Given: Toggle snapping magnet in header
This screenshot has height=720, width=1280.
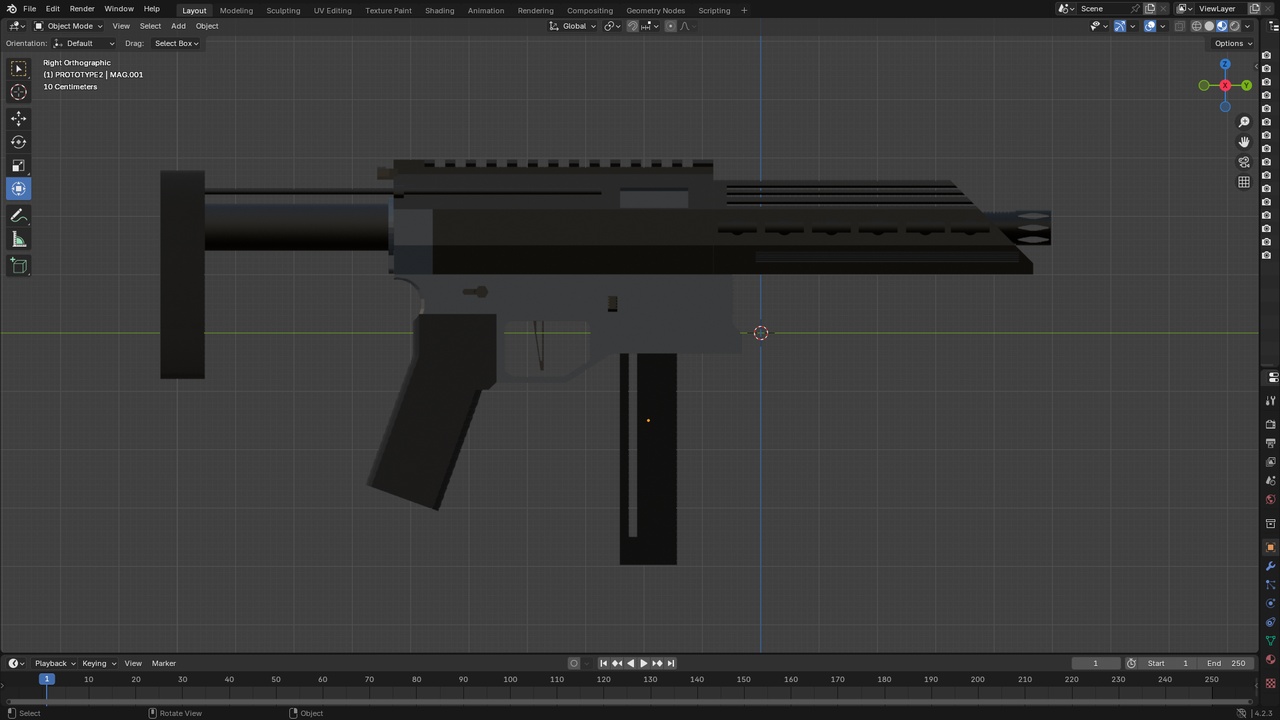Looking at the screenshot, I should coord(633,26).
